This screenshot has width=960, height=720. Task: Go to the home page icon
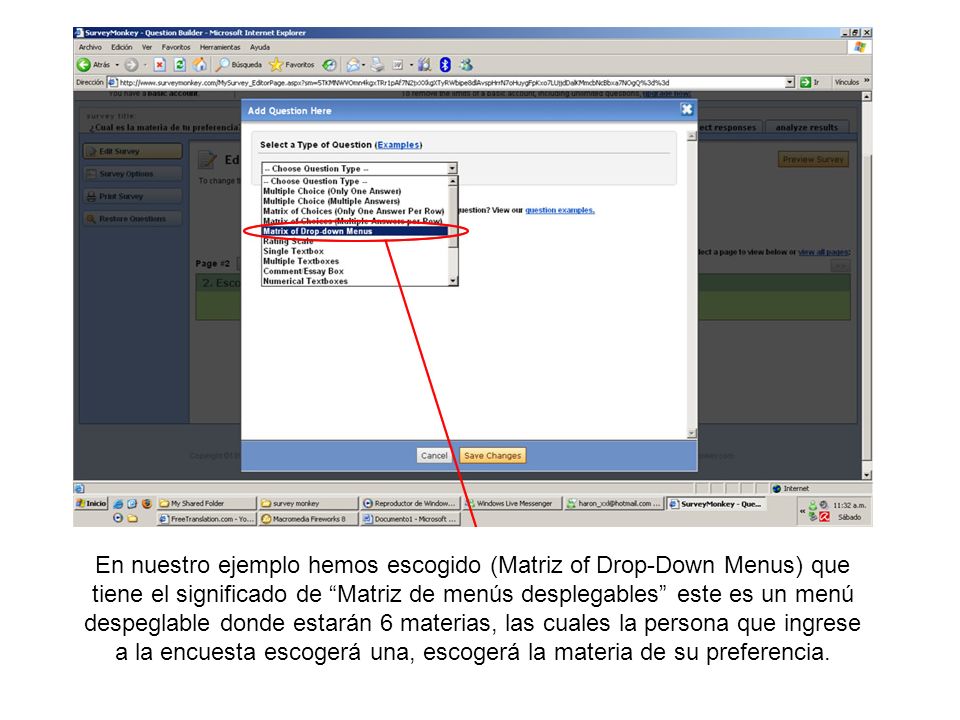click(200, 64)
